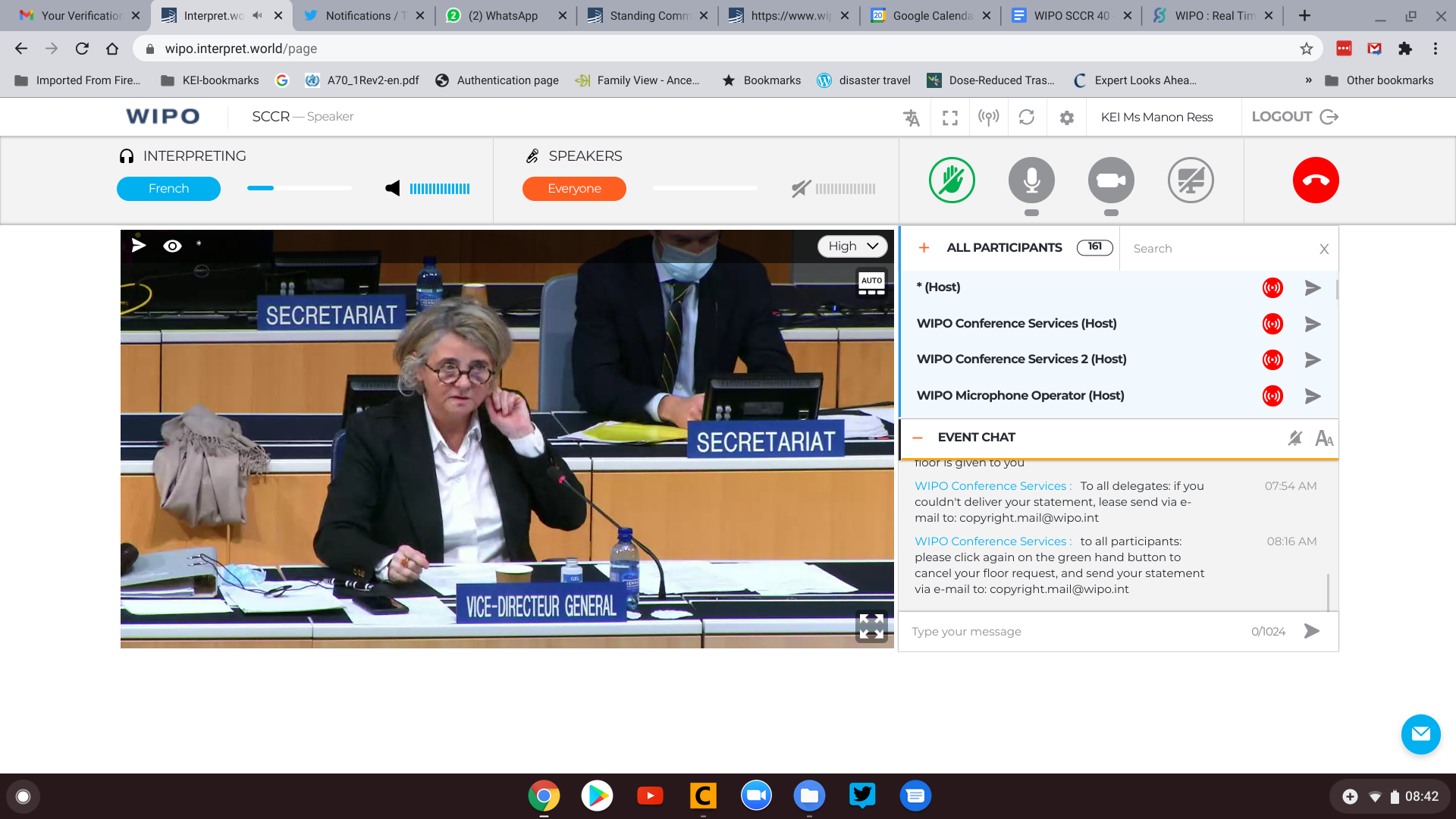Toggle the video eye visibility icon
The height and width of the screenshot is (819, 1456).
172,246
